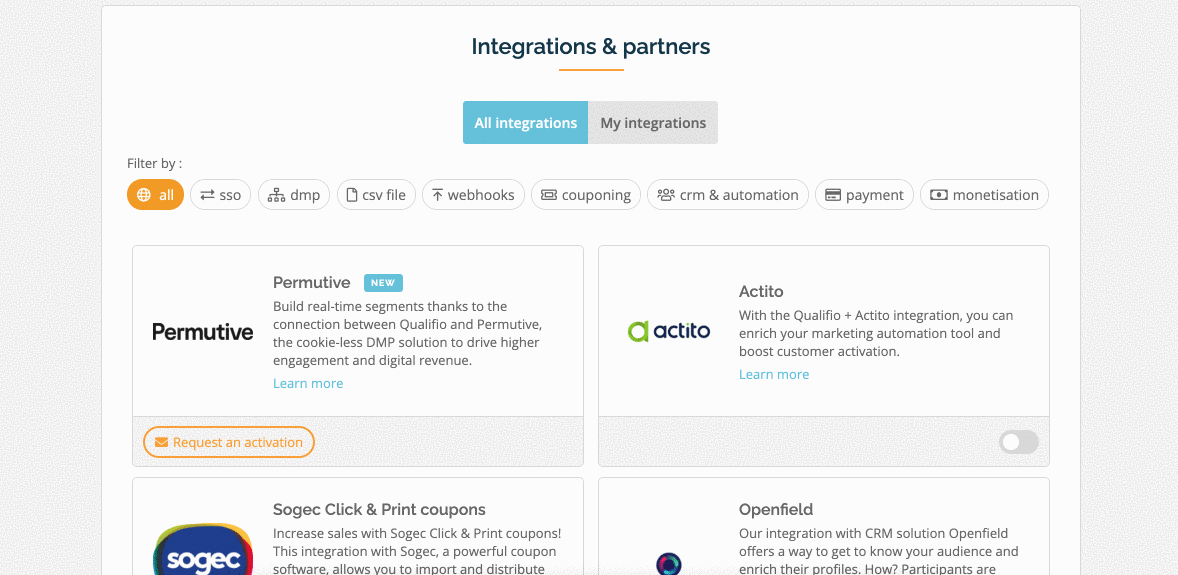Filter integrations by dmp
Screen dimensions: 1178x575
tap(294, 195)
